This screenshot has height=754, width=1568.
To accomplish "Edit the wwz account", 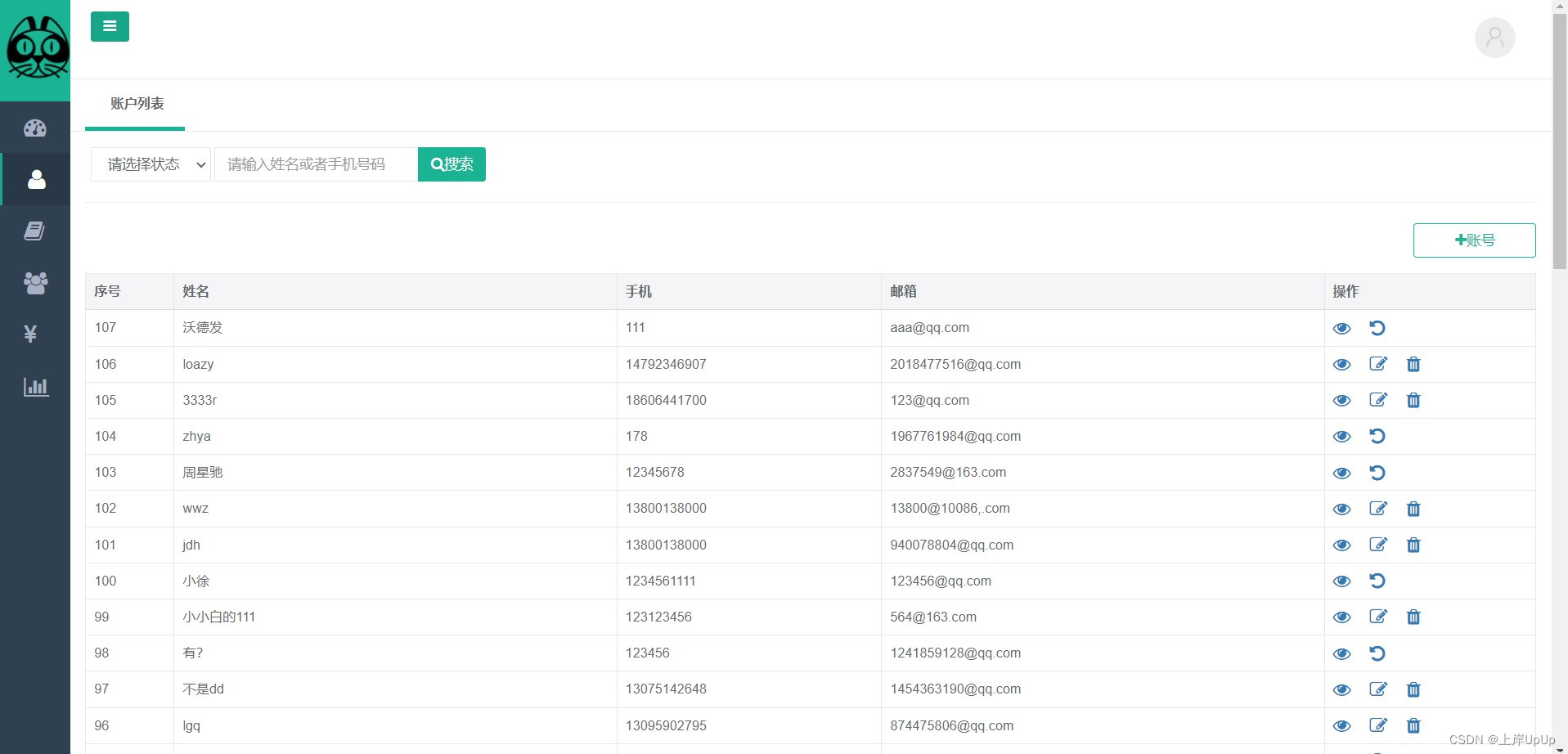I will point(1378,509).
